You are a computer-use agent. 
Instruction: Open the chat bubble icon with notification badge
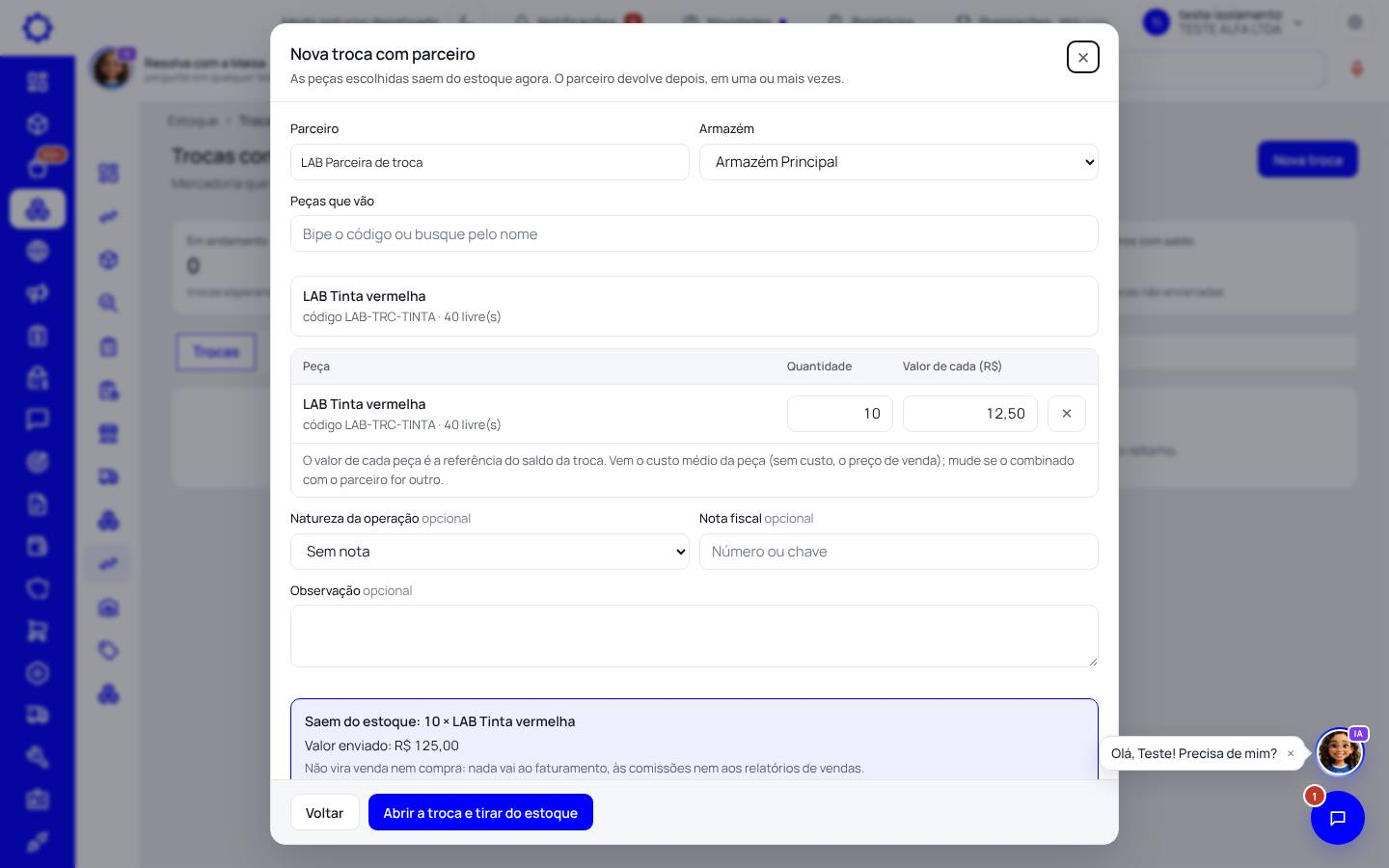1337,818
